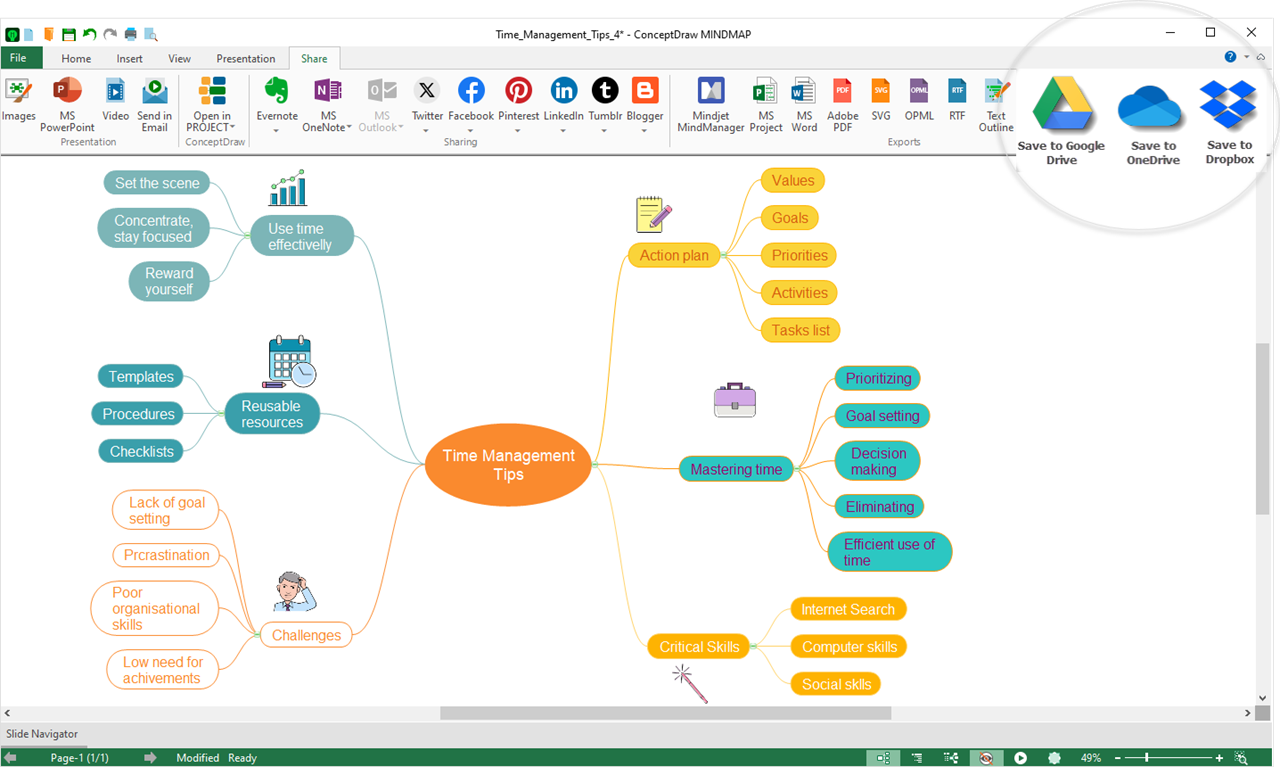Go to next page arrow in status bar
Image resolution: width=1280 pixels, height=767 pixels.
(x=151, y=758)
